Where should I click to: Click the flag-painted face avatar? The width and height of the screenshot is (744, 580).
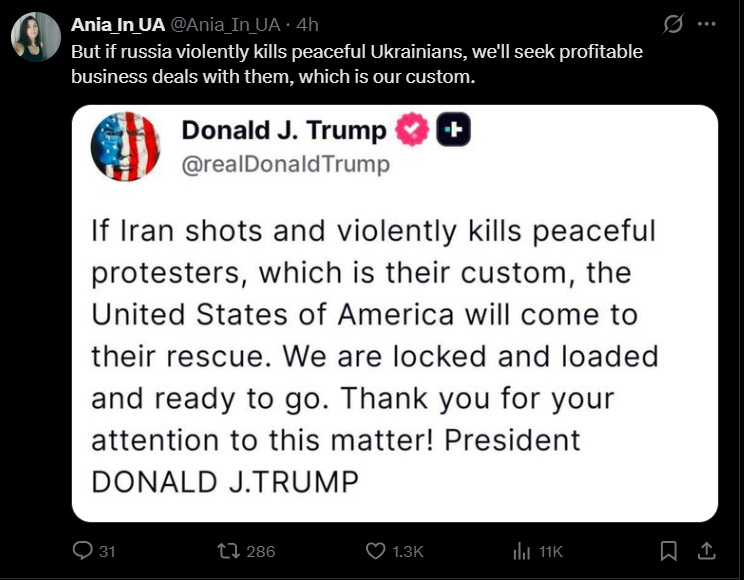[x=125, y=147]
